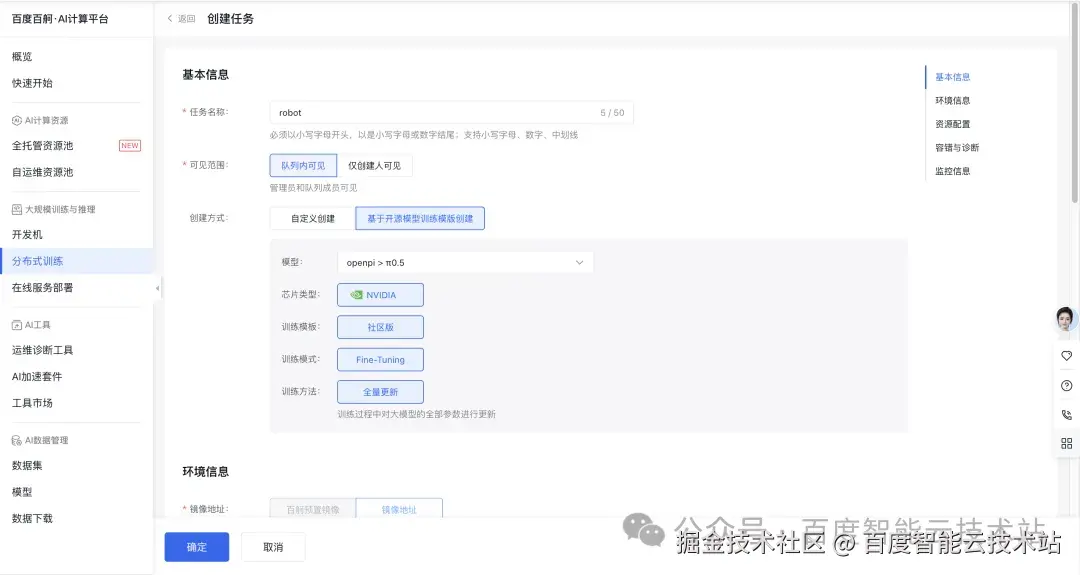The height and width of the screenshot is (575, 1080).
Task: Open 运维诊断工具
Action: (43, 350)
